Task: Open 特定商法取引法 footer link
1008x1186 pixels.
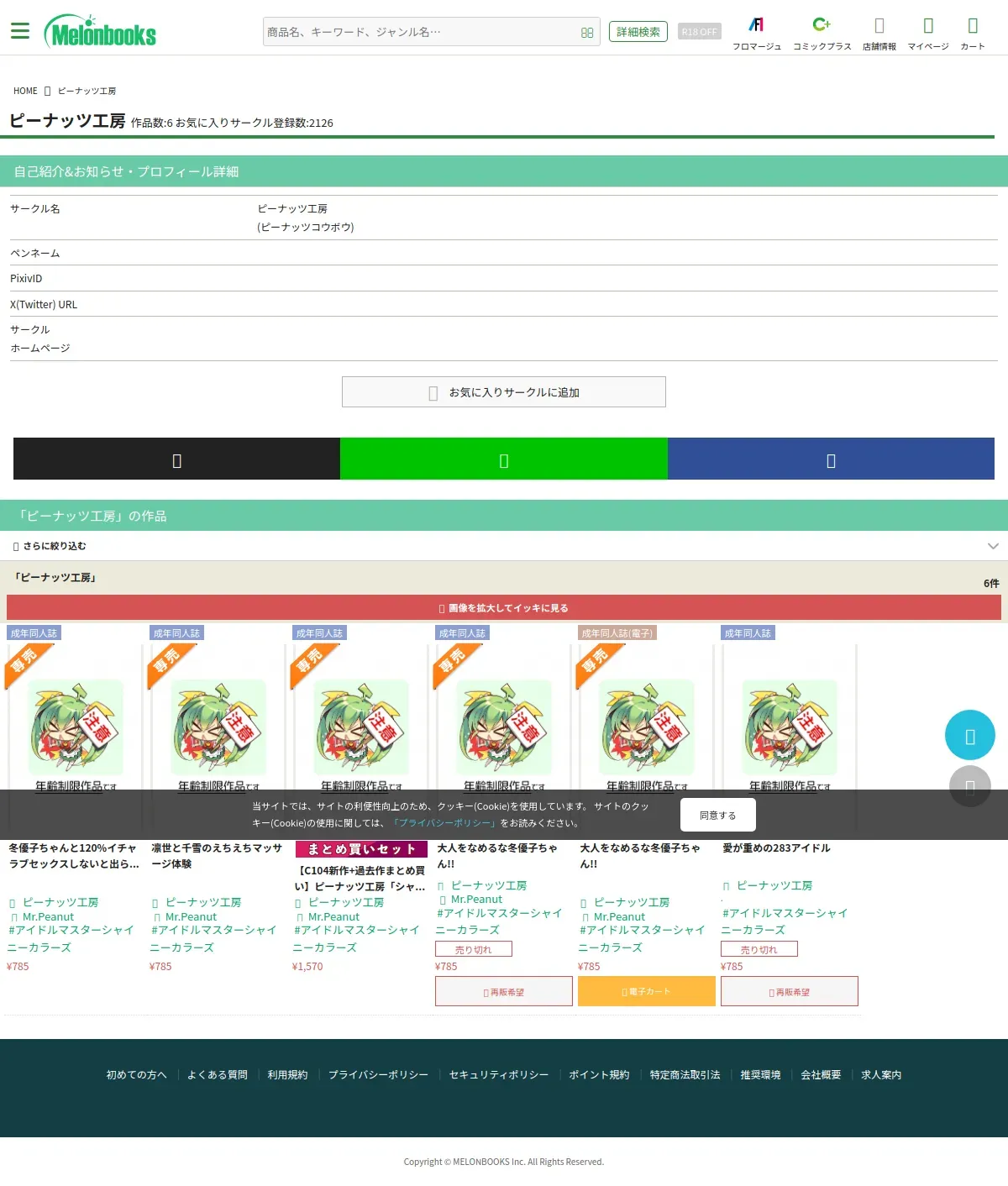Action: [x=685, y=1074]
